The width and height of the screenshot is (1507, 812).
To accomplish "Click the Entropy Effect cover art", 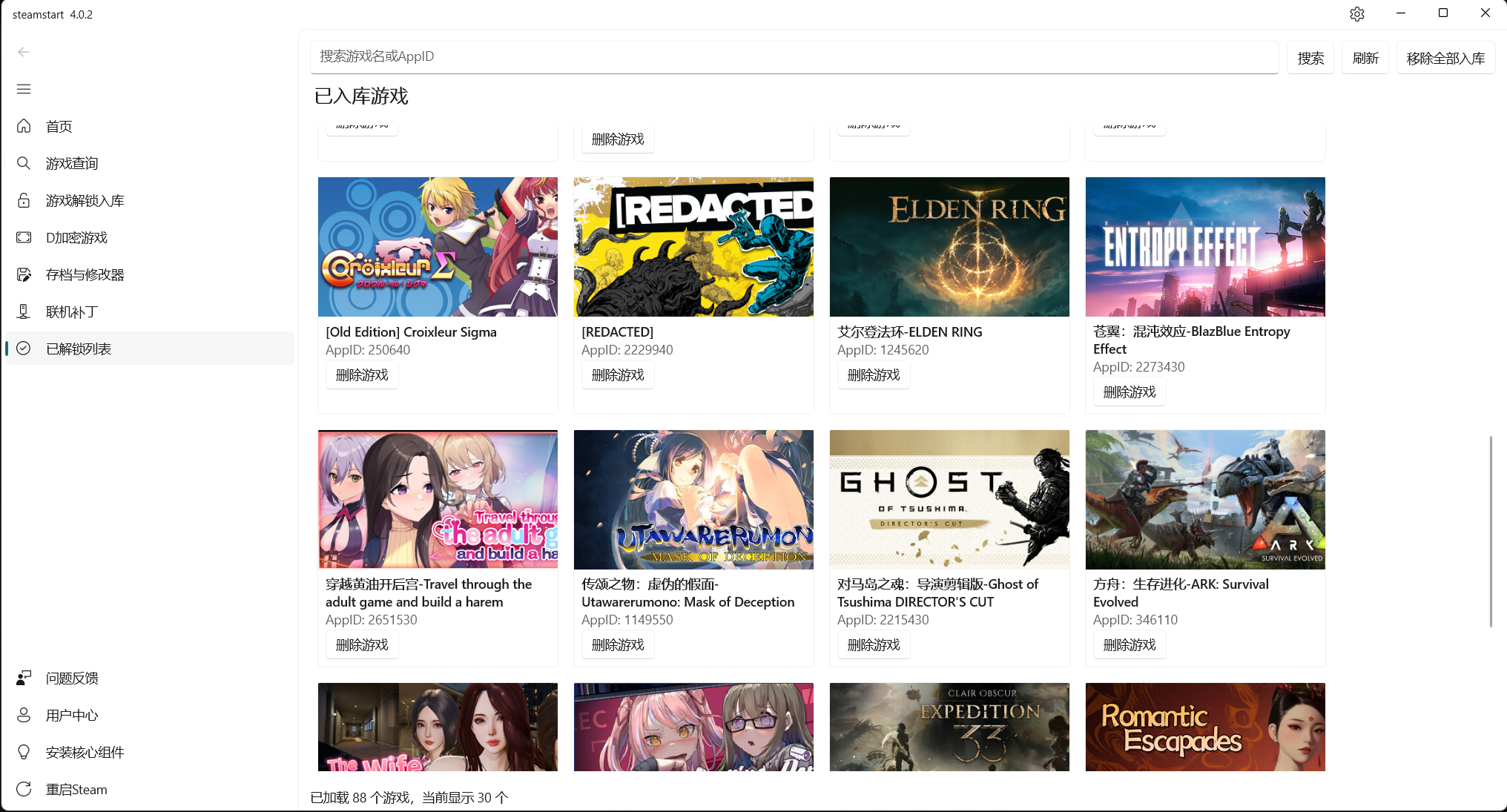I will [1205, 247].
